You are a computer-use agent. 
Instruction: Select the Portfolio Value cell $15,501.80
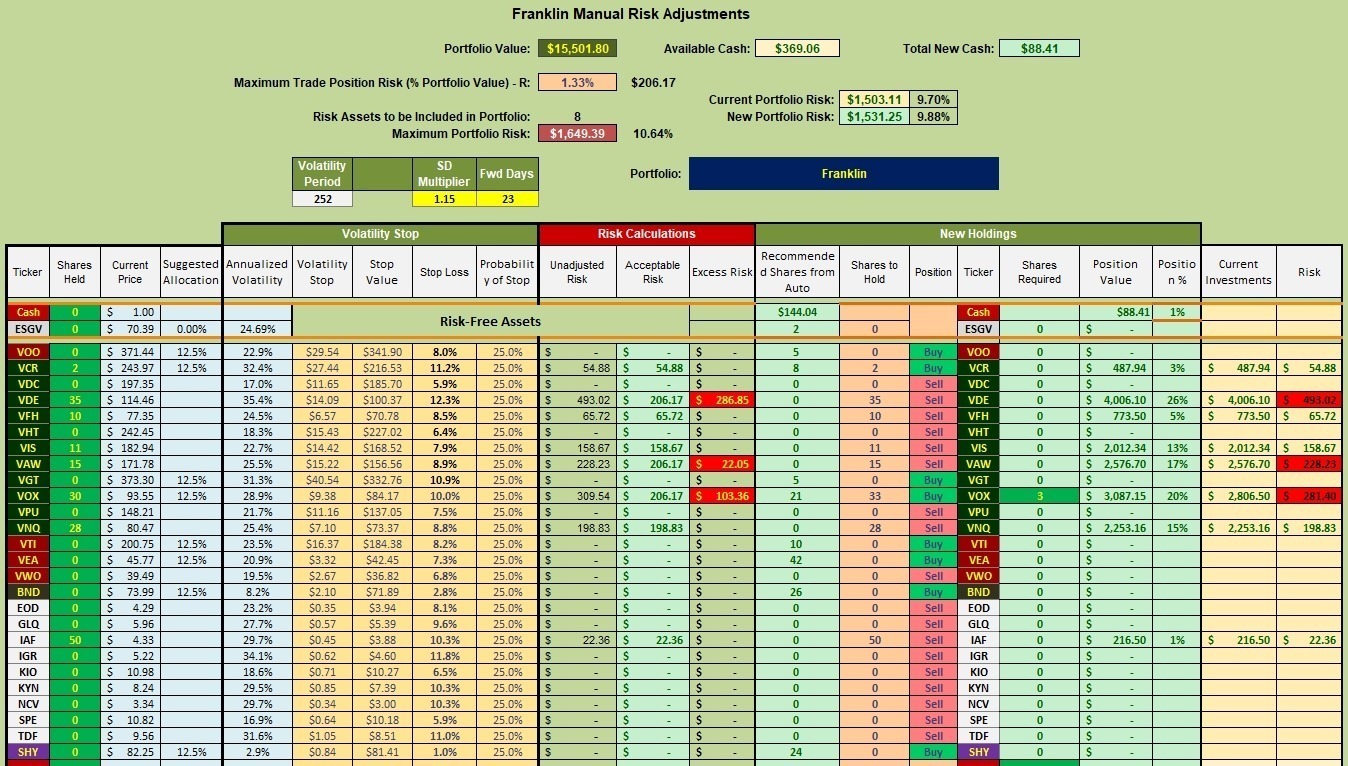tap(578, 49)
